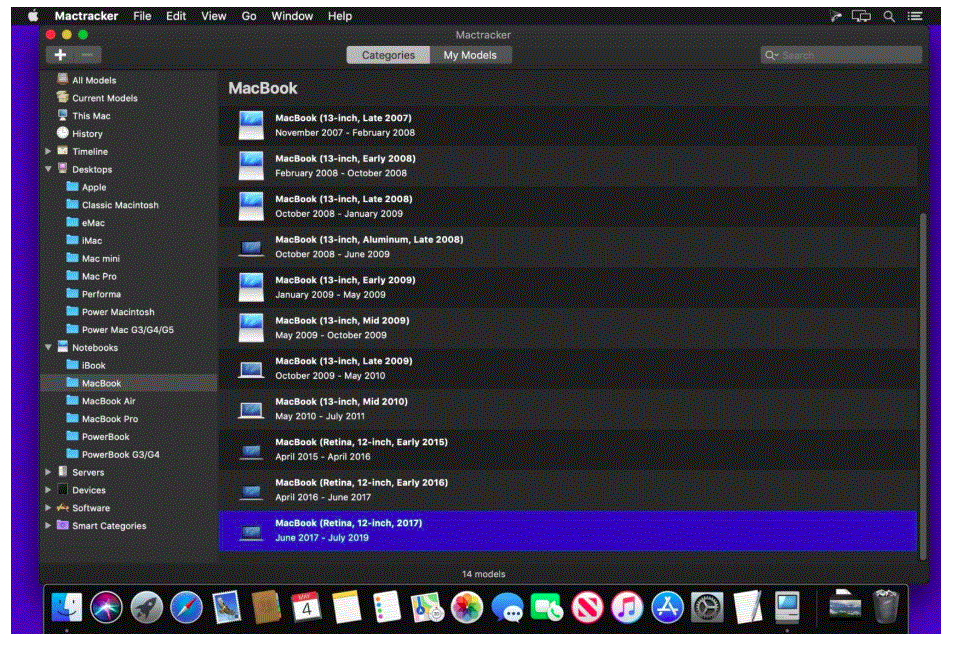The width and height of the screenshot is (953, 646).
Task: Open the Go menu
Action: point(249,16)
